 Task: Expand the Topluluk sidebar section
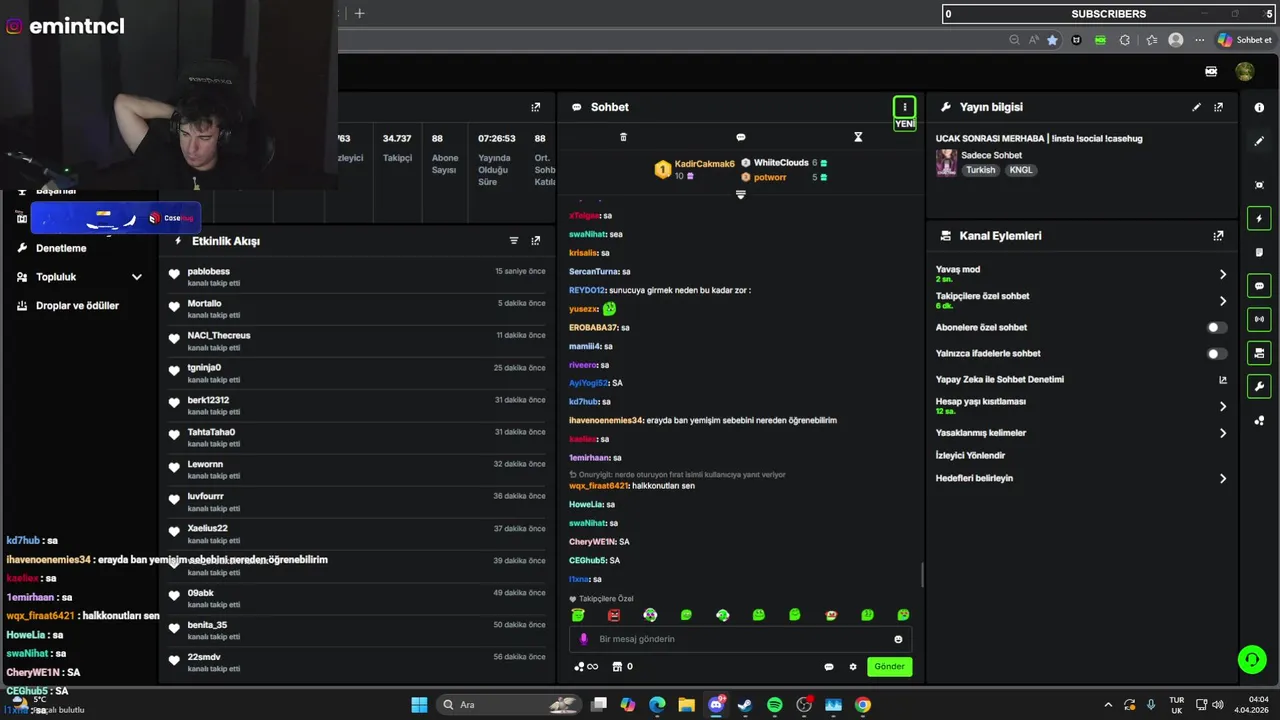[x=137, y=277]
